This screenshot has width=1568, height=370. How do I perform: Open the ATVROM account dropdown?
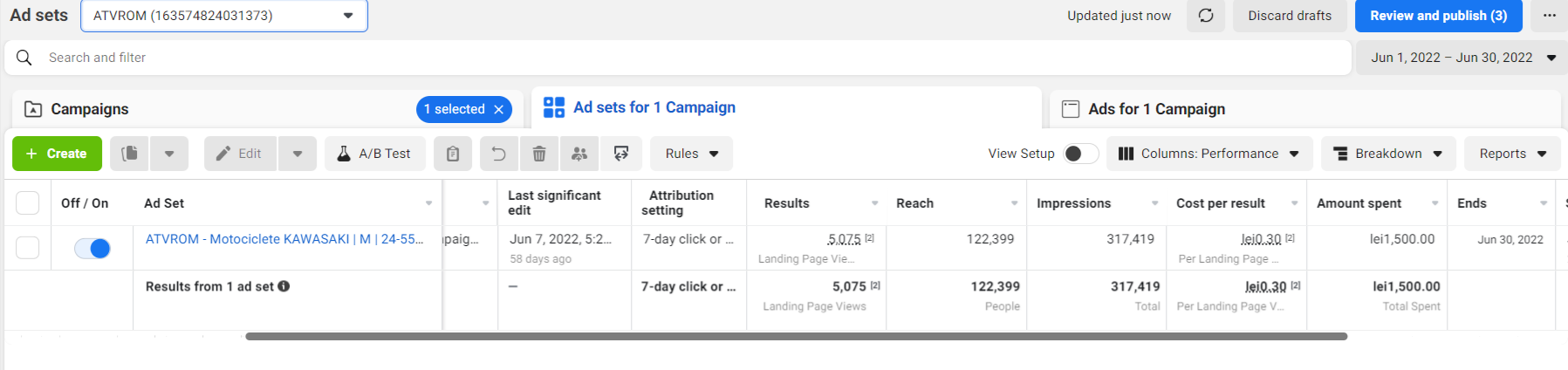[x=224, y=16]
